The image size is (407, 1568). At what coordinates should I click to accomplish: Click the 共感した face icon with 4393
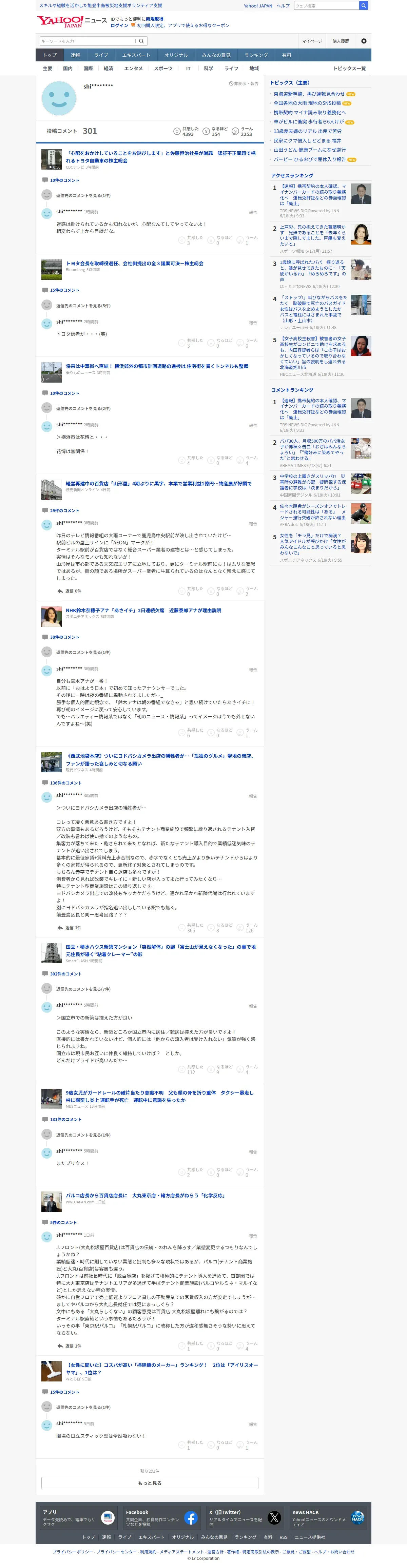(x=177, y=131)
